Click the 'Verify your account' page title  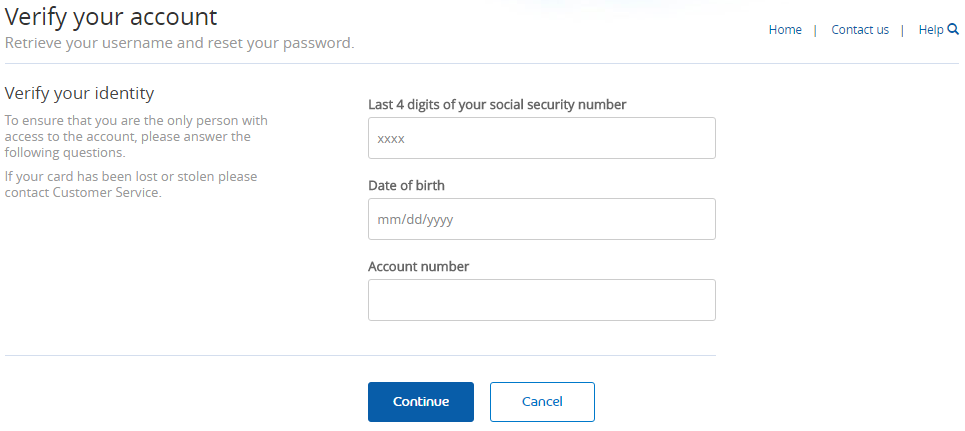click(111, 17)
